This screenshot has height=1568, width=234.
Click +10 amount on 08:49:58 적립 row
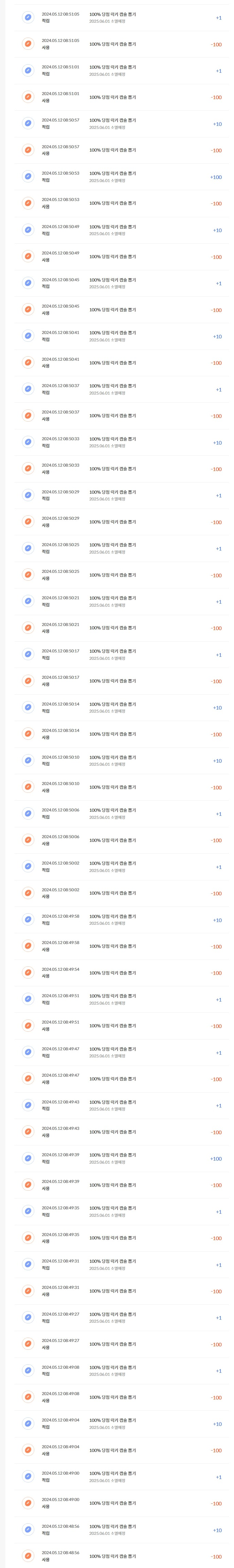[x=217, y=920]
